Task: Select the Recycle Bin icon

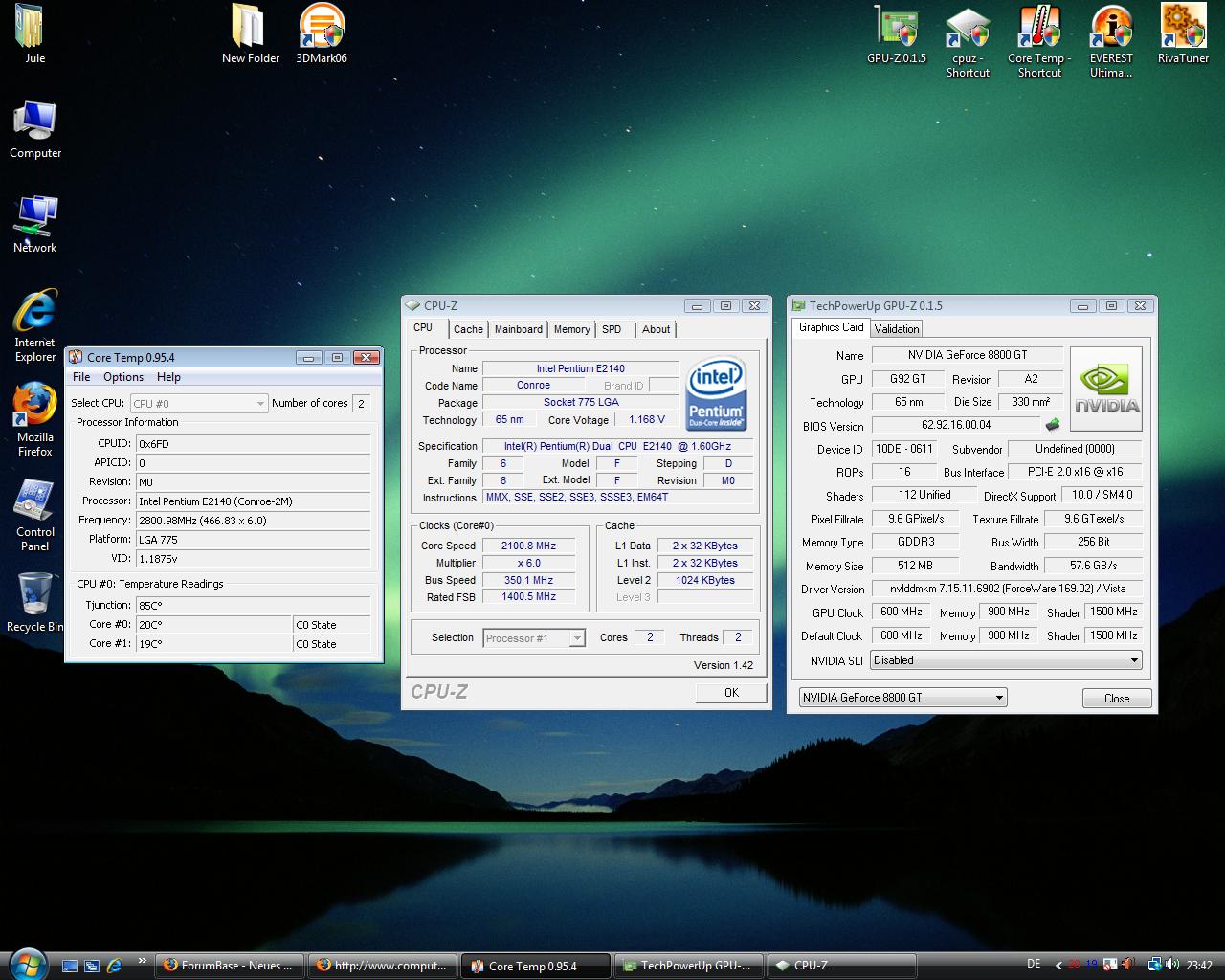Action: point(35,603)
